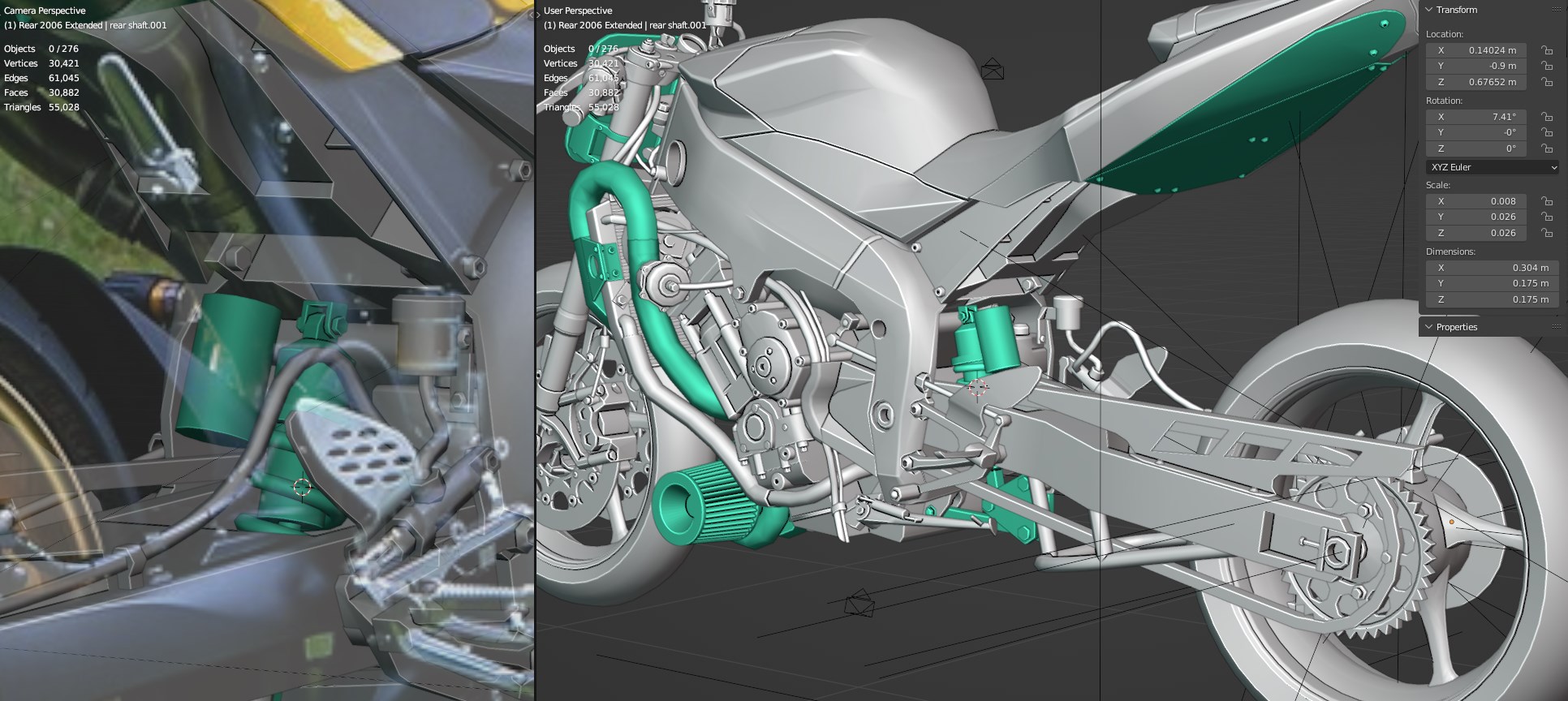
Task: Click the 3D cursor in User Perspective view
Action: point(978,388)
